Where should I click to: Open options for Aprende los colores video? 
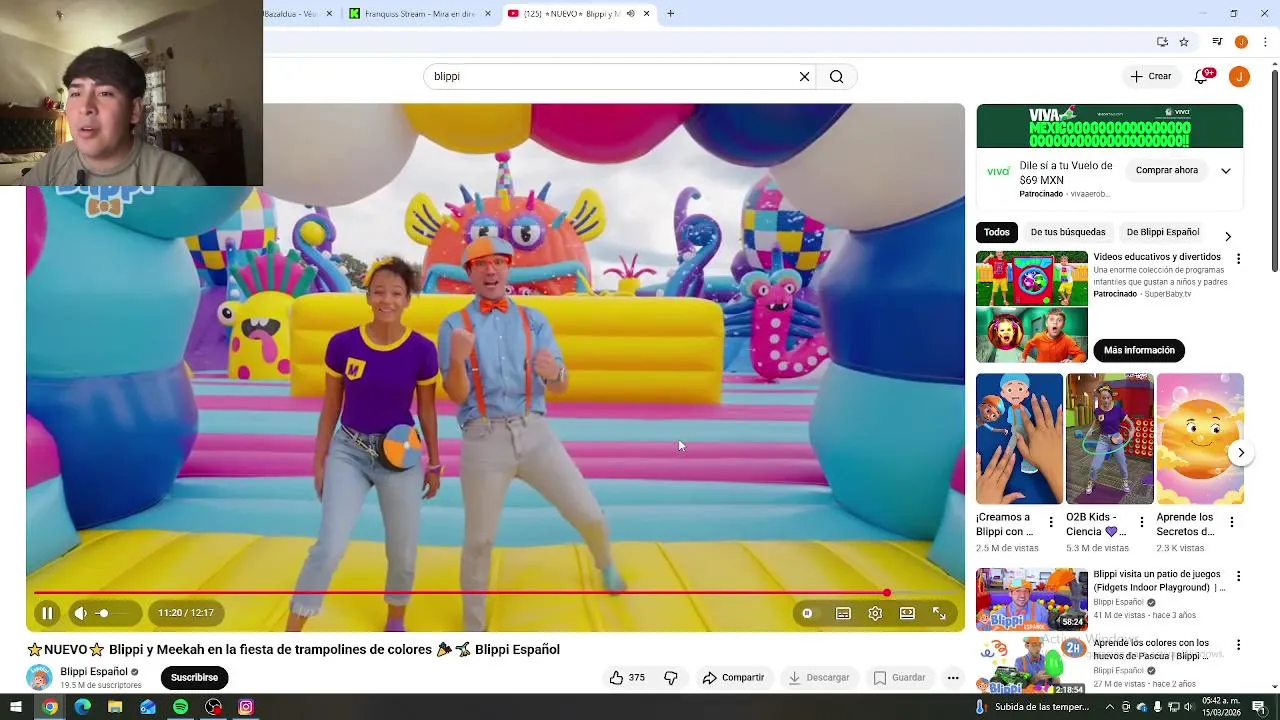coord(1238,645)
